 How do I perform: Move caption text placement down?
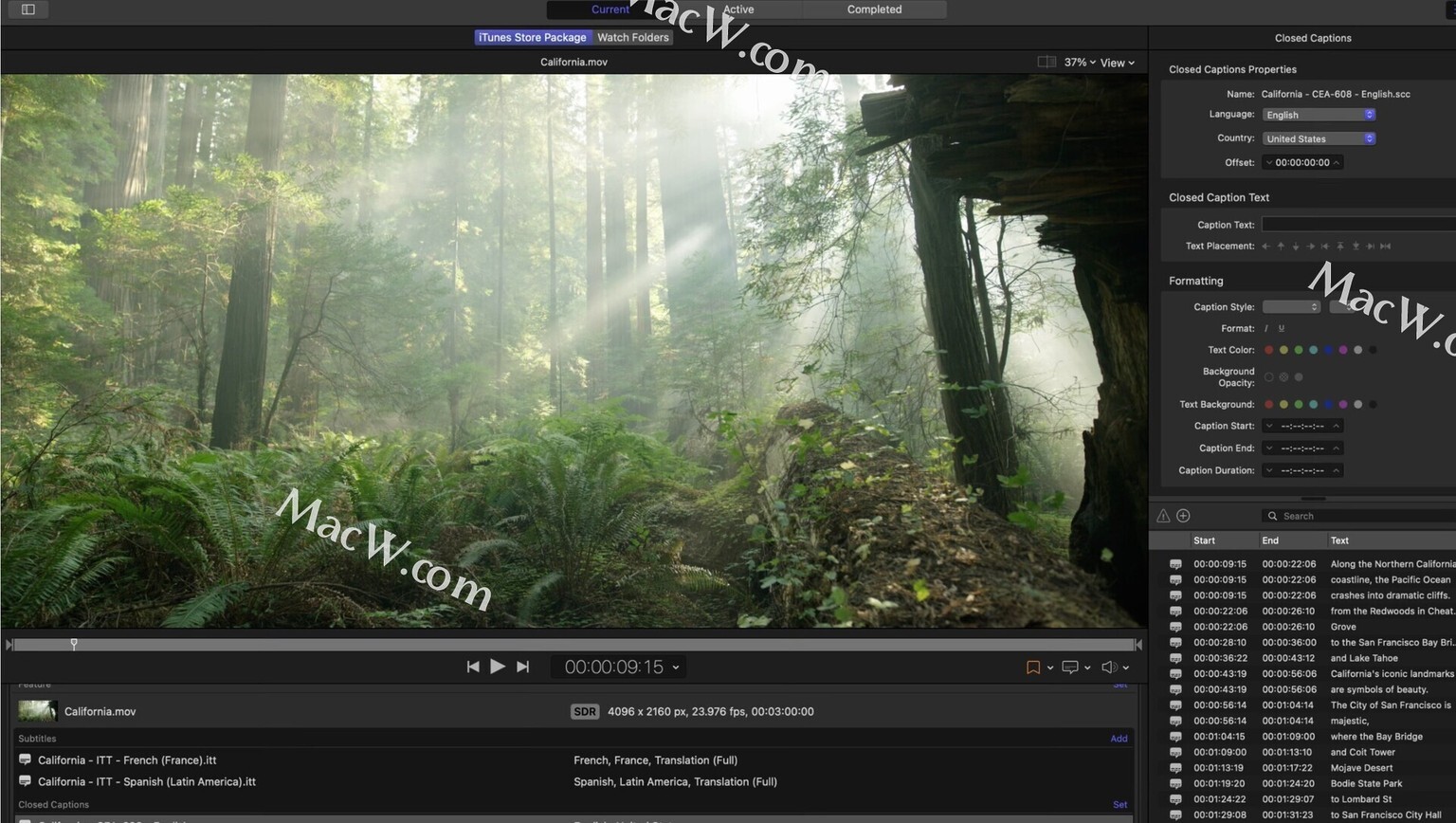[x=1296, y=247]
